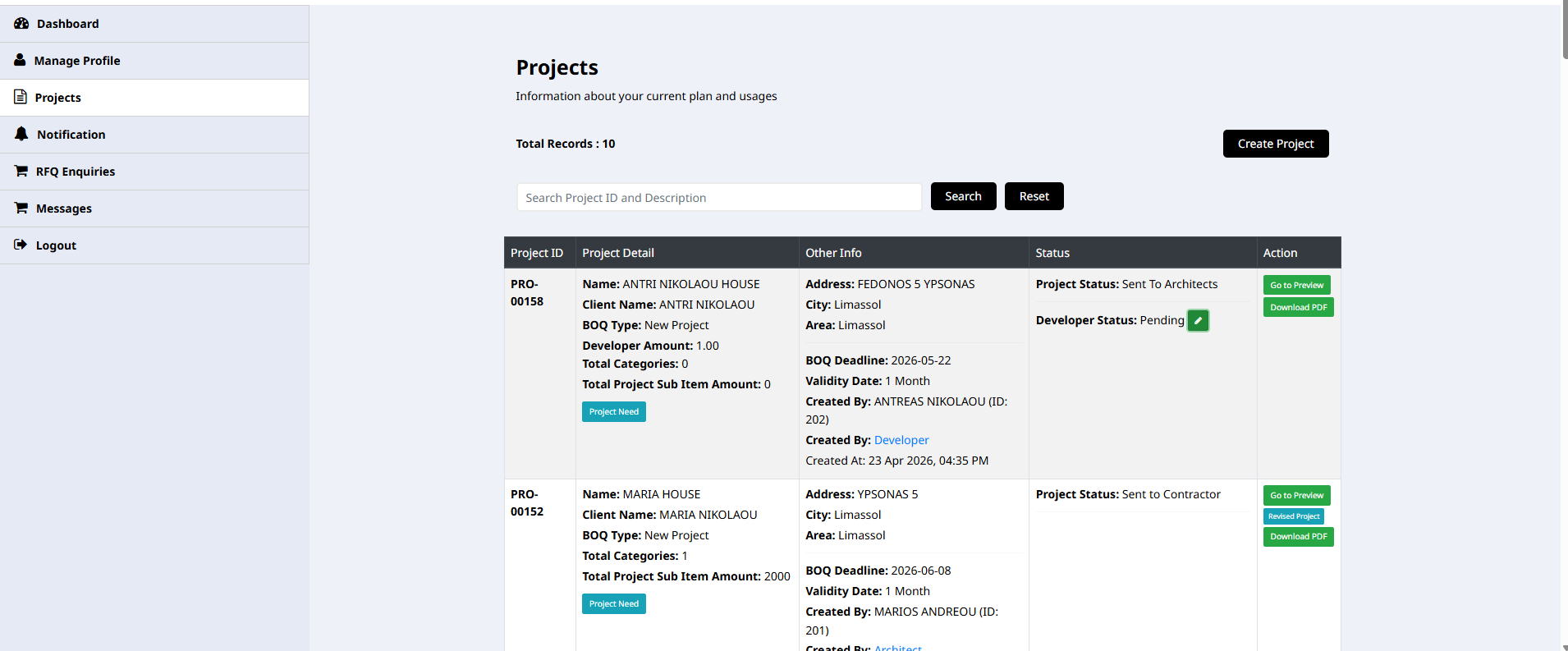1568x651 pixels.
Task: Click 'Address: YPSONAS 5' text
Action: pyautogui.click(x=862, y=494)
